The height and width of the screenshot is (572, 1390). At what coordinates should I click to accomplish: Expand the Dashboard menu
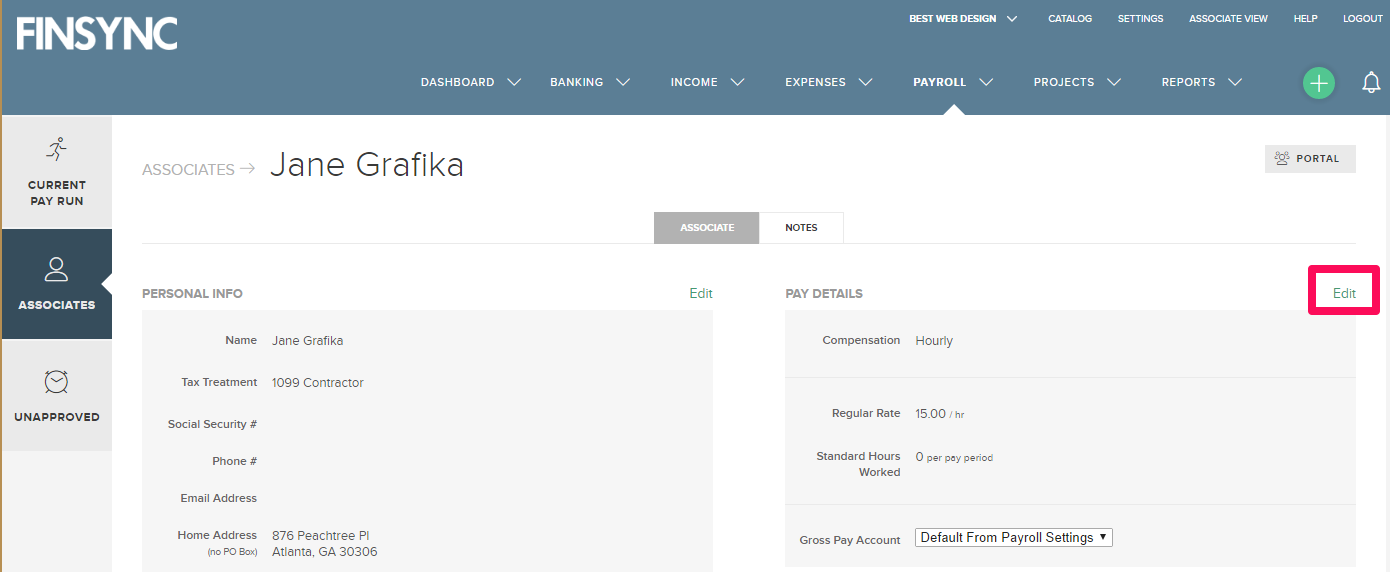point(471,82)
